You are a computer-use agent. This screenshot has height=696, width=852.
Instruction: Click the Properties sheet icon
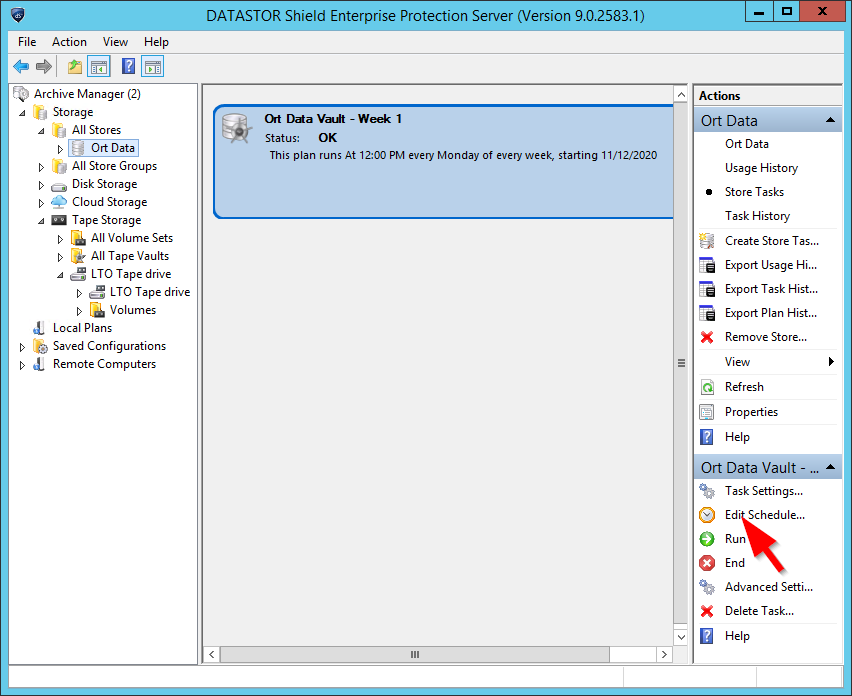pos(707,412)
